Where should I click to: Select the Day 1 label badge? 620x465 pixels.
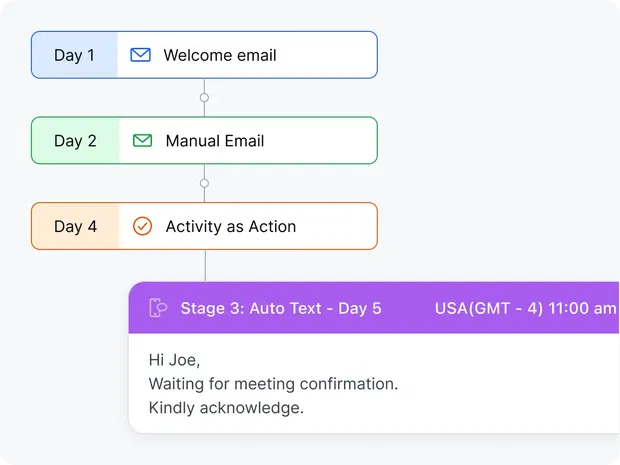[75, 55]
